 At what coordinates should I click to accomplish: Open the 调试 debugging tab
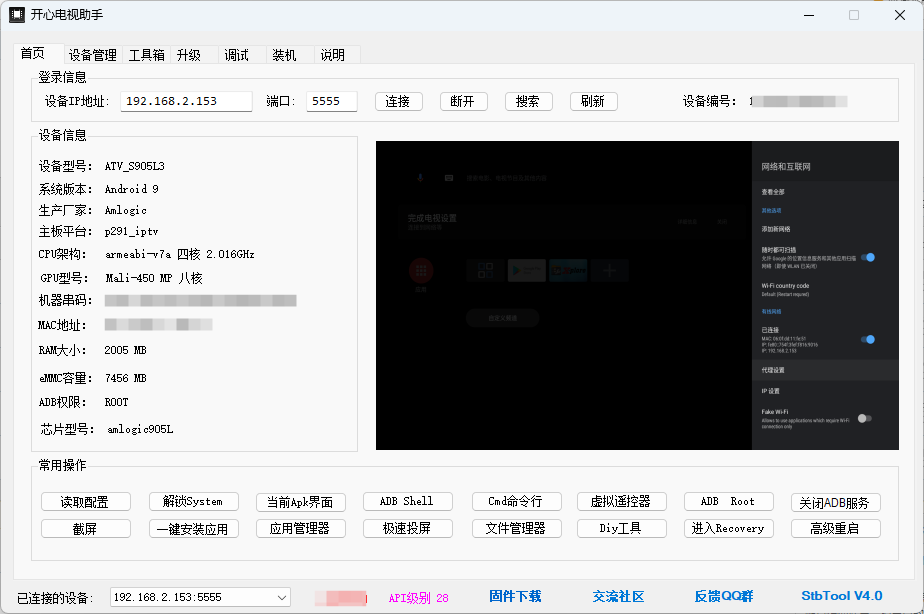(237, 54)
